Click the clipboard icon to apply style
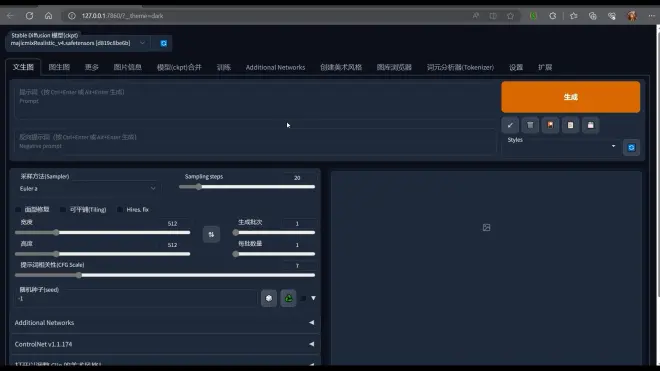This screenshot has height=371, width=660. (x=570, y=125)
